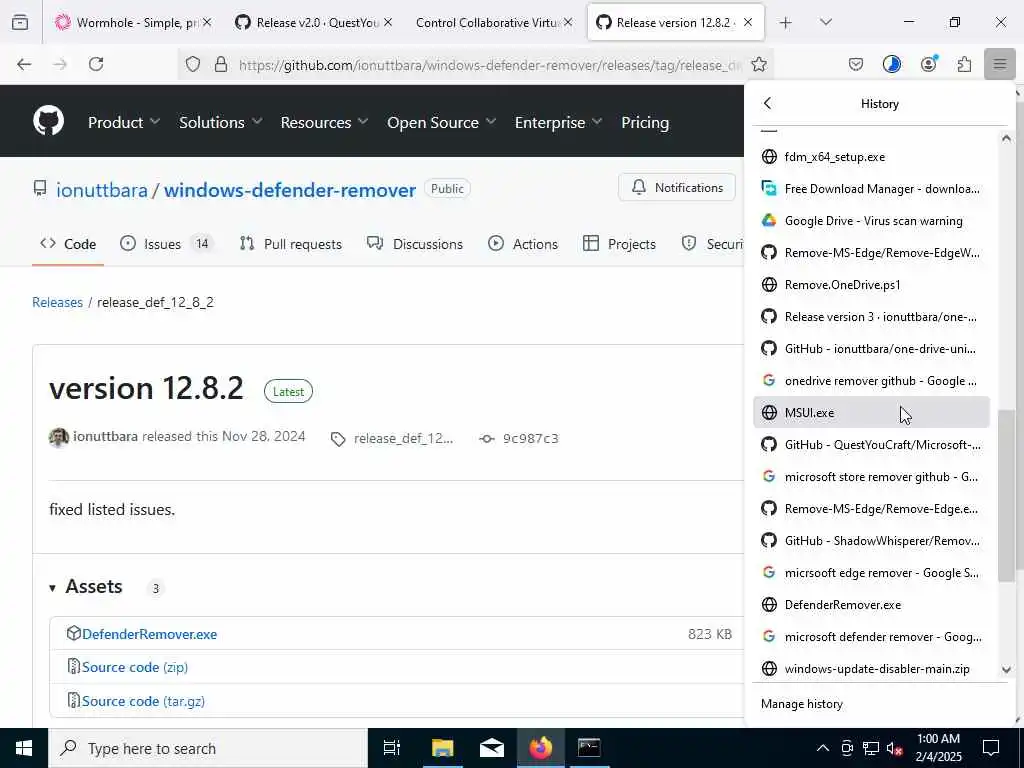Collapse the Assets section triangle
This screenshot has width=1024, height=768.
pyautogui.click(x=52, y=588)
